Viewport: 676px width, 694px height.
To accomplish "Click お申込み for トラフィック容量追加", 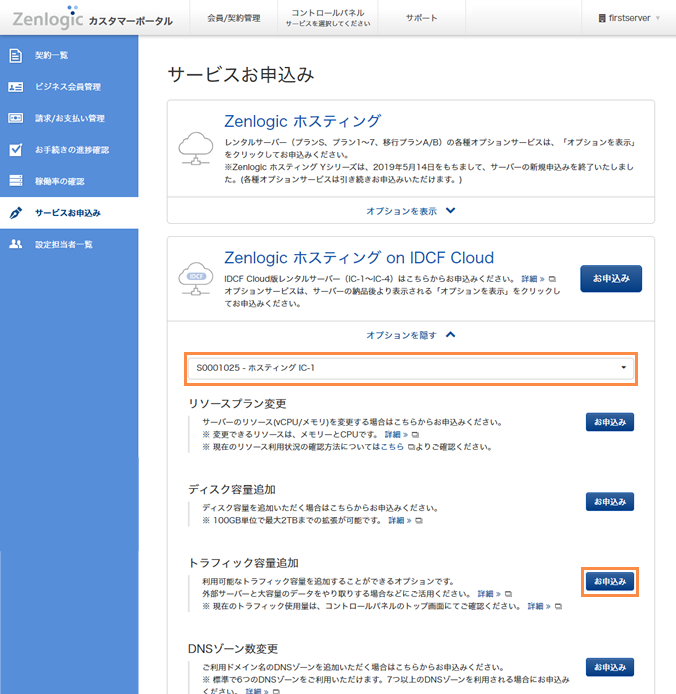I will (610, 581).
